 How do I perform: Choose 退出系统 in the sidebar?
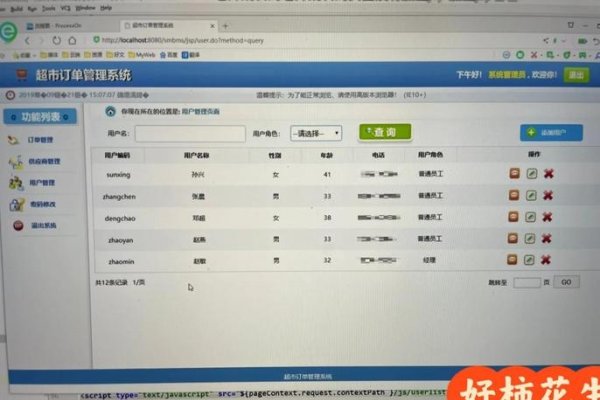click(44, 225)
